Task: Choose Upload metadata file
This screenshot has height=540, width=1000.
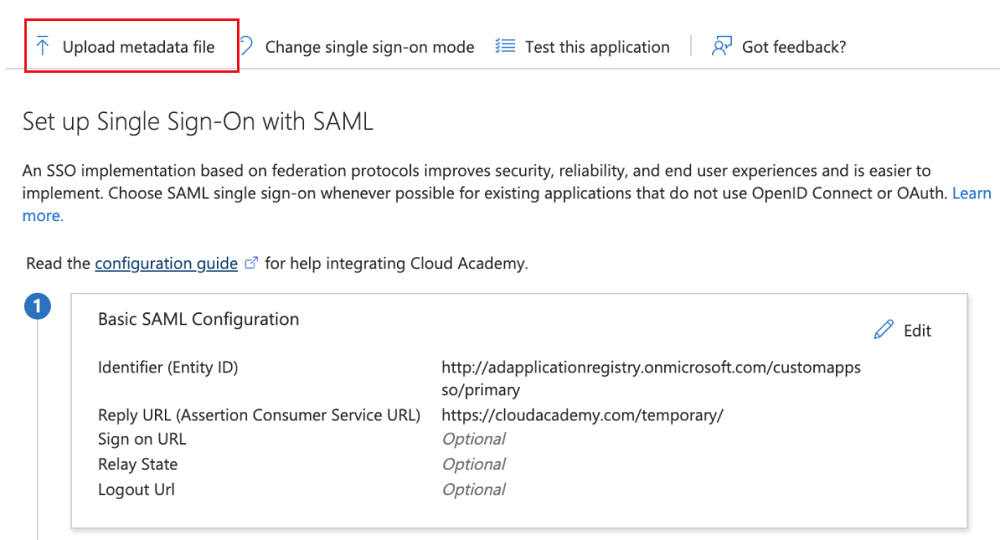Action: 138,47
